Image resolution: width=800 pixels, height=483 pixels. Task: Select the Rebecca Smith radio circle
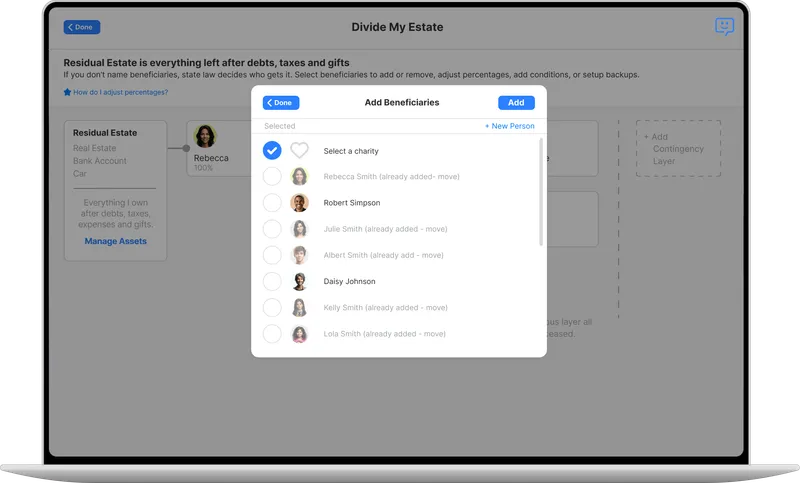272,176
